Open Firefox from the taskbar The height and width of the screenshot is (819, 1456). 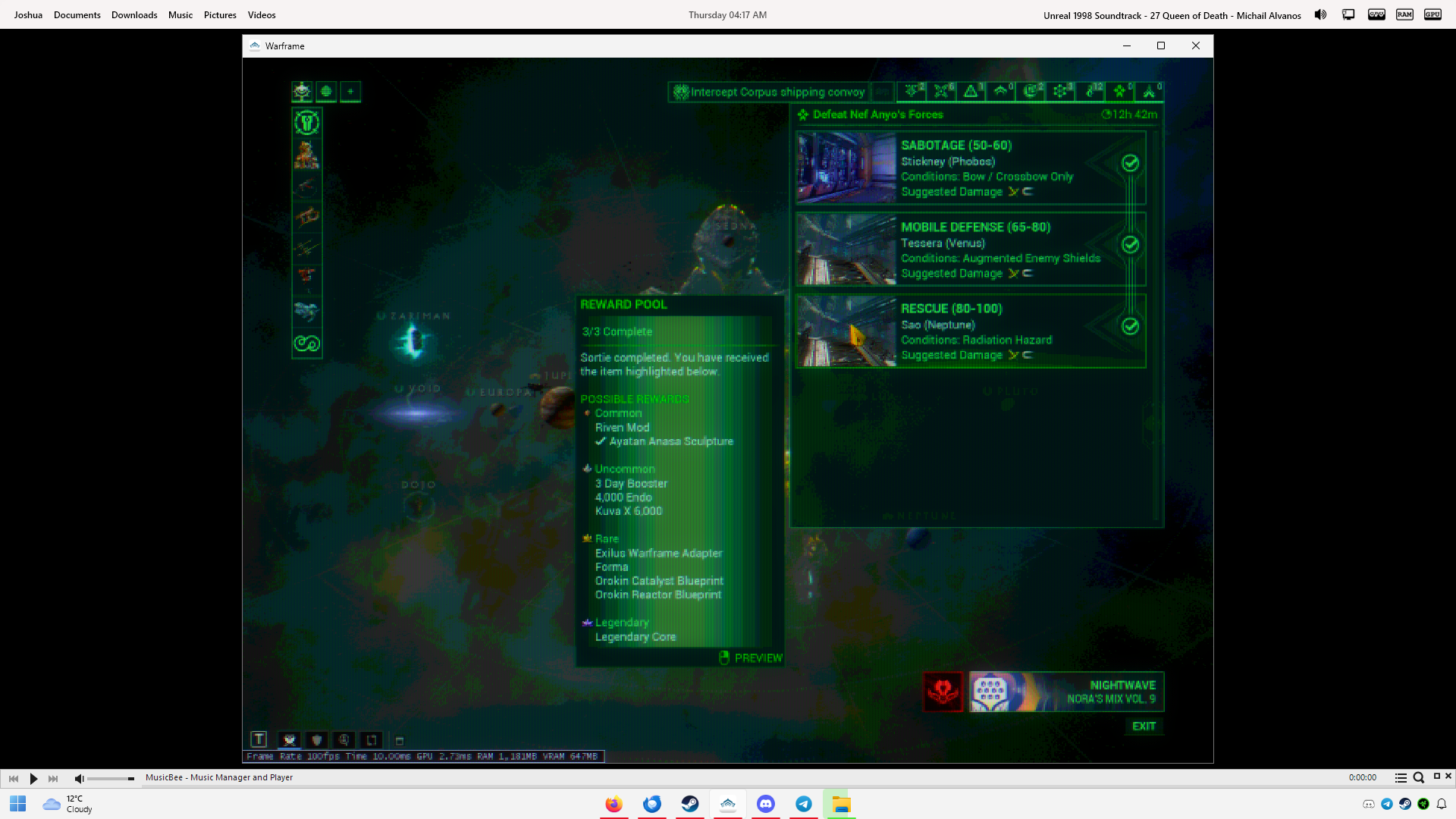(614, 804)
